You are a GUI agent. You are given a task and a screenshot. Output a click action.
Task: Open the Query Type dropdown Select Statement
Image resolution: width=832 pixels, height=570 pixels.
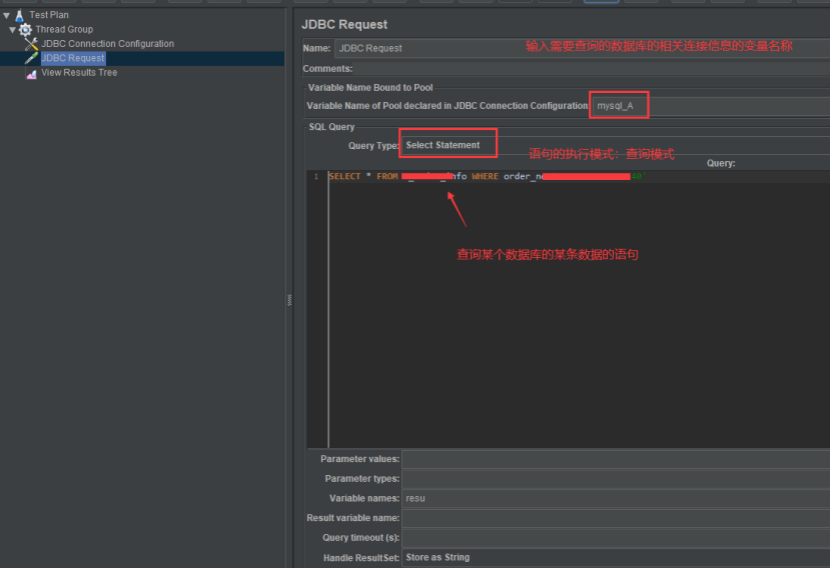click(x=615, y=145)
